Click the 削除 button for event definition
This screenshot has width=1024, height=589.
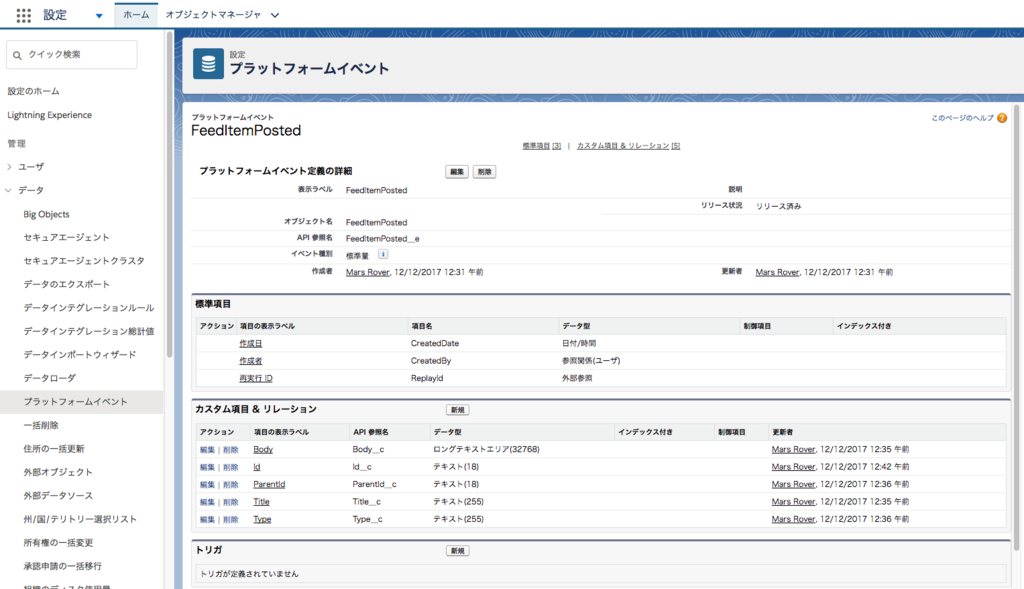(x=484, y=172)
